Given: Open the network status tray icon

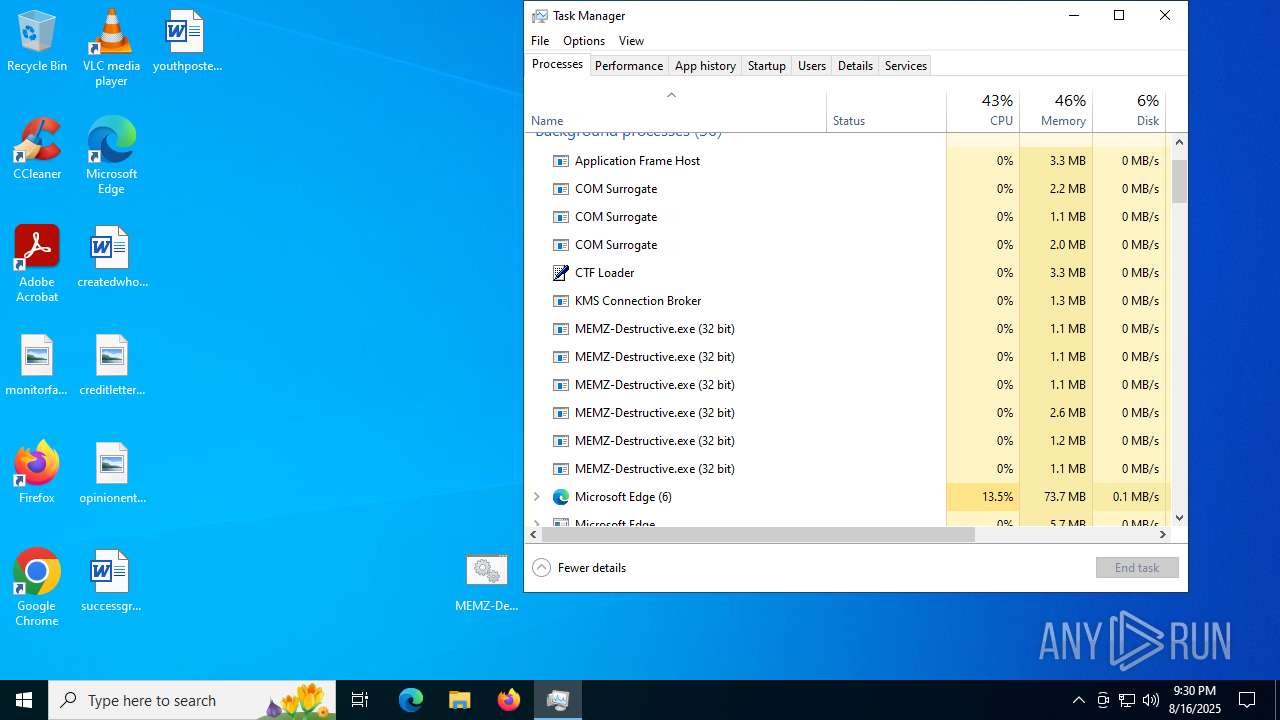Looking at the screenshot, I should point(1127,700).
